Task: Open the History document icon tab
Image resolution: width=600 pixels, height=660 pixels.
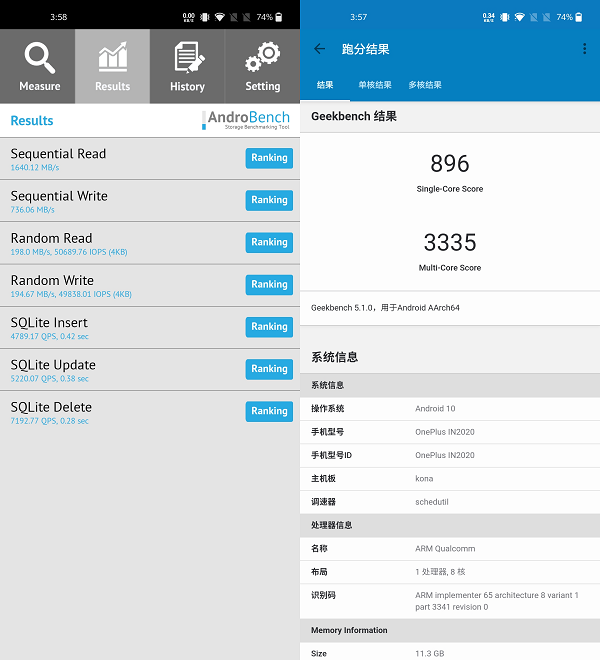Action: tap(187, 66)
